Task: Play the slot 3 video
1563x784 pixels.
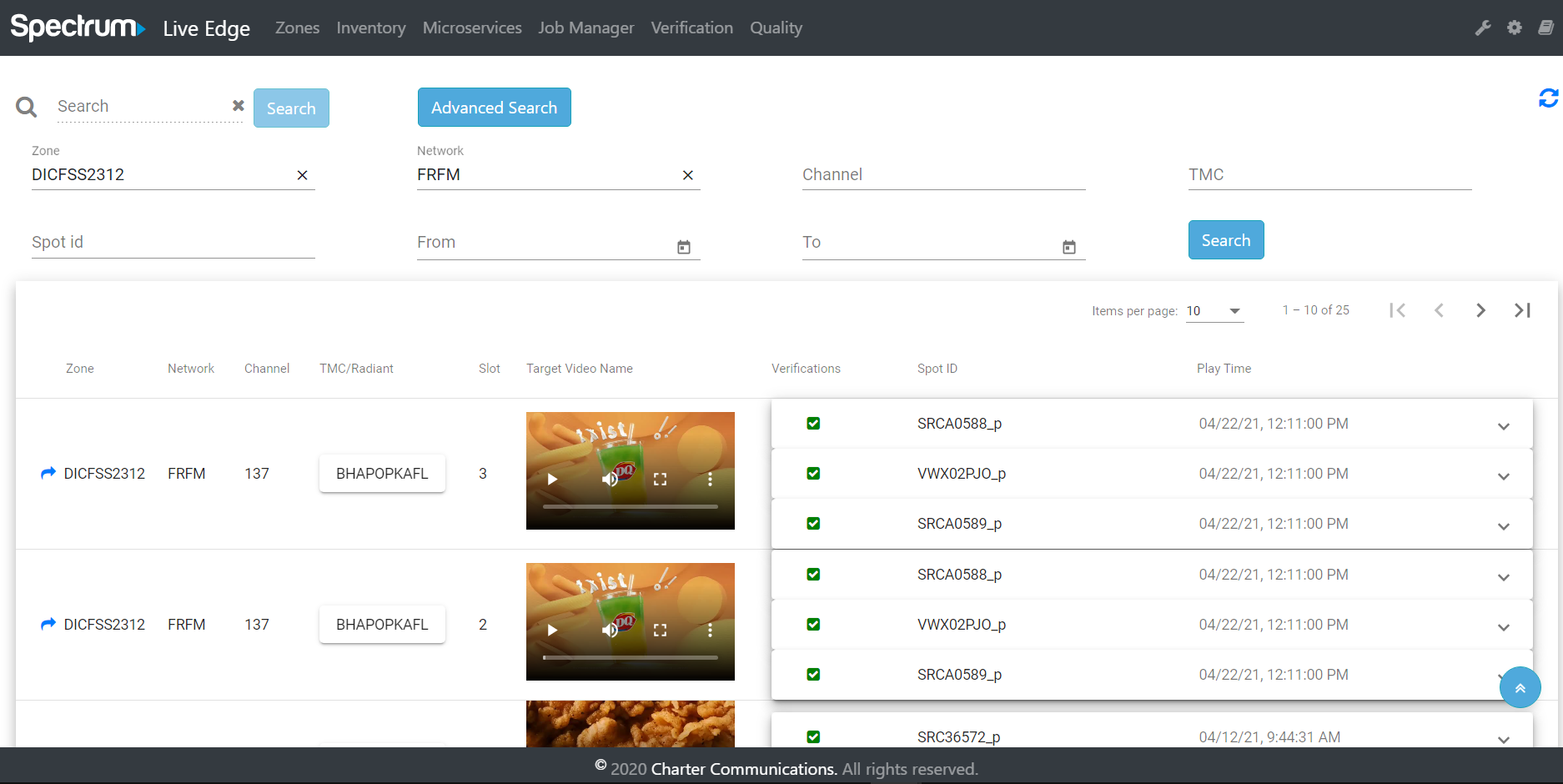Action: coord(552,480)
